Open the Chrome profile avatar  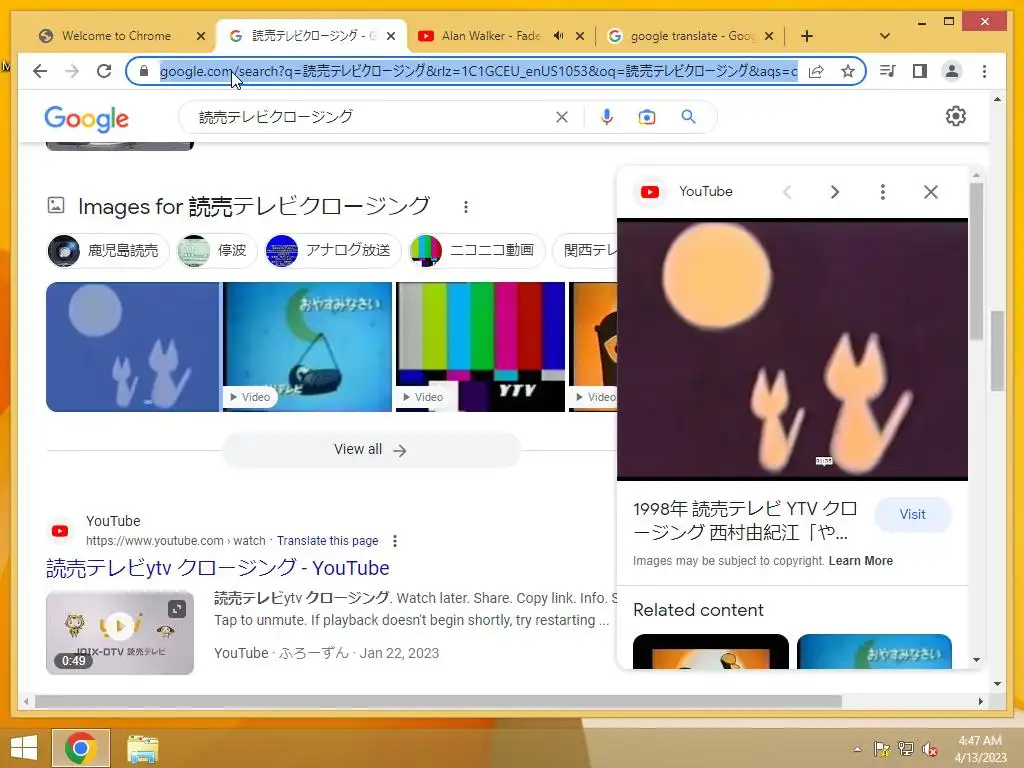point(952,71)
